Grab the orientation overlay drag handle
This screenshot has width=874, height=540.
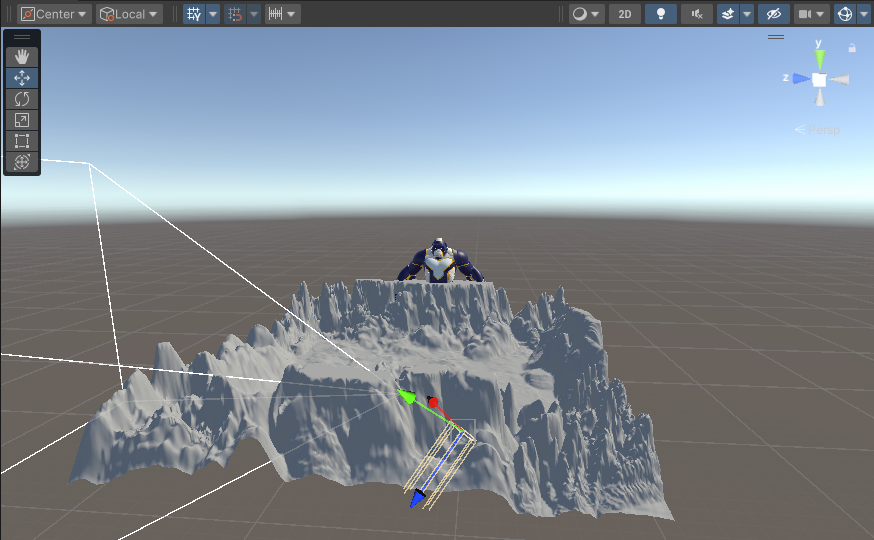pos(776,37)
